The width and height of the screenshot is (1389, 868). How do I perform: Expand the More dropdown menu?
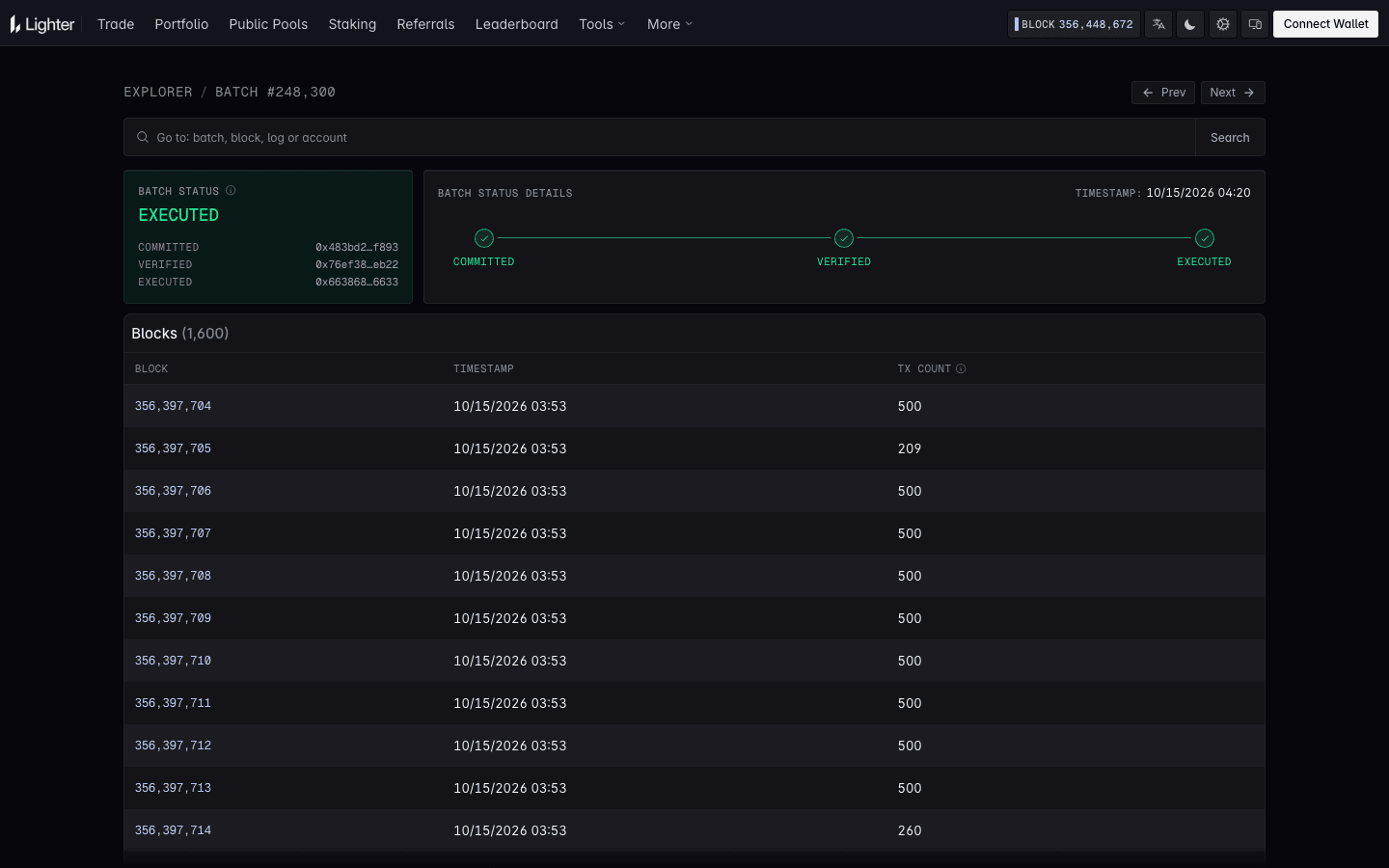(669, 24)
